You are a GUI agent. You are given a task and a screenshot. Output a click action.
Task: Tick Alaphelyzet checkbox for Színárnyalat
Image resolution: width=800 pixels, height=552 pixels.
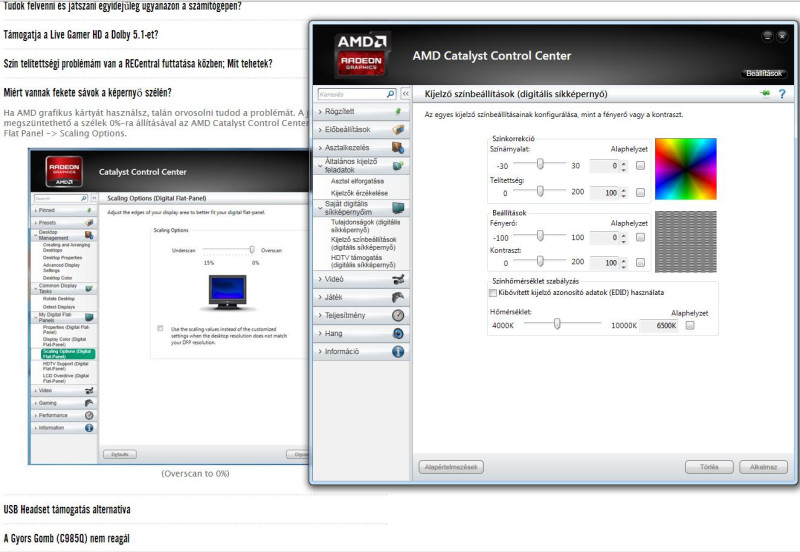pos(641,165)
